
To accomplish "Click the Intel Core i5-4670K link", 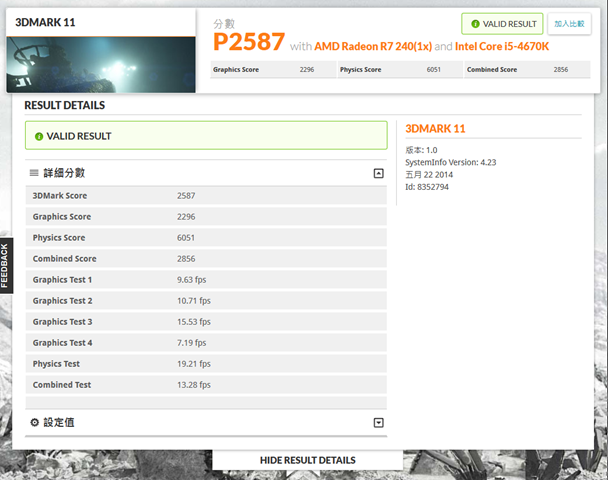I will [502, 47].
